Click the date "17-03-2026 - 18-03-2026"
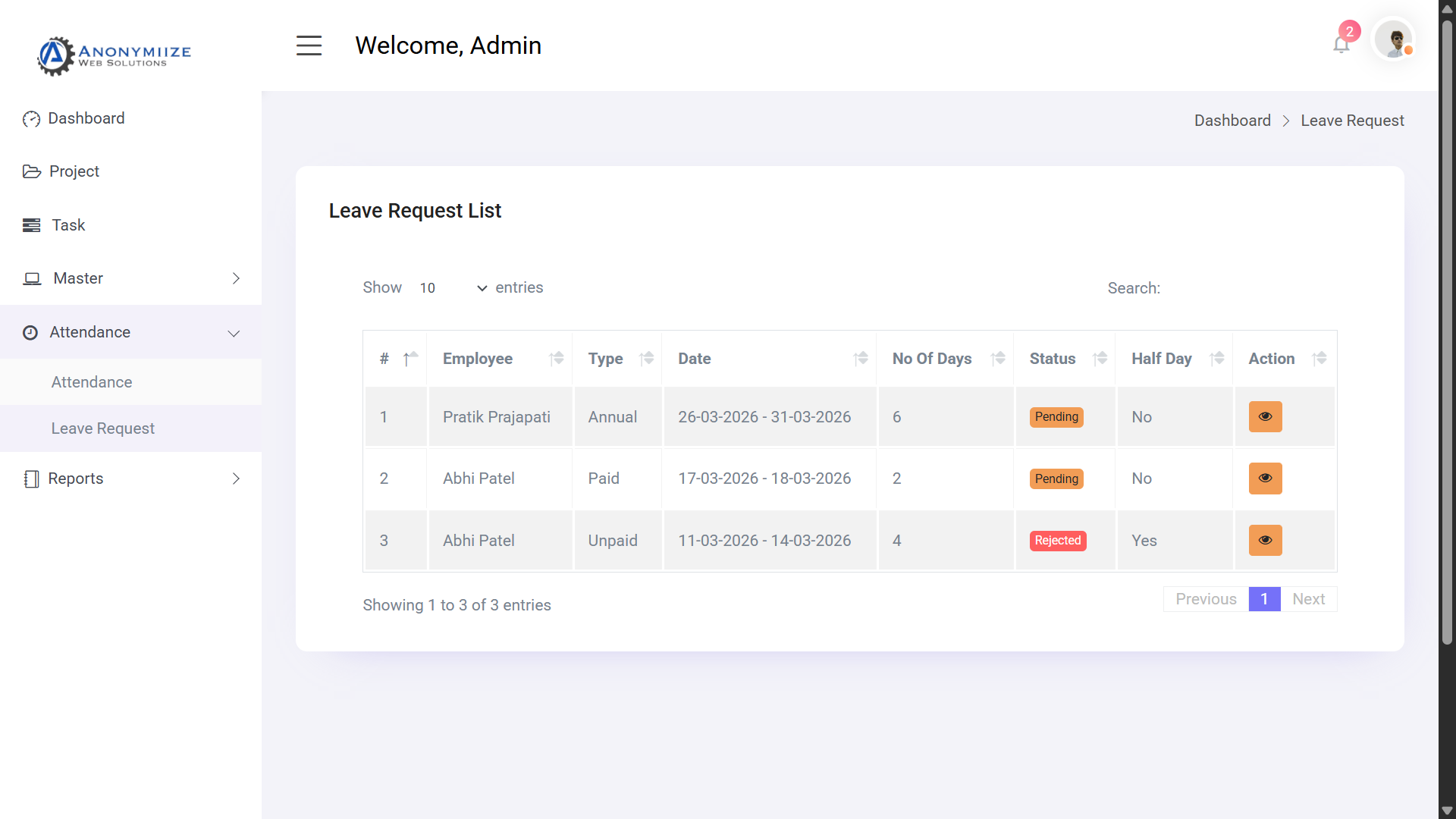The image size is (1456, 819). pos(764,479)
